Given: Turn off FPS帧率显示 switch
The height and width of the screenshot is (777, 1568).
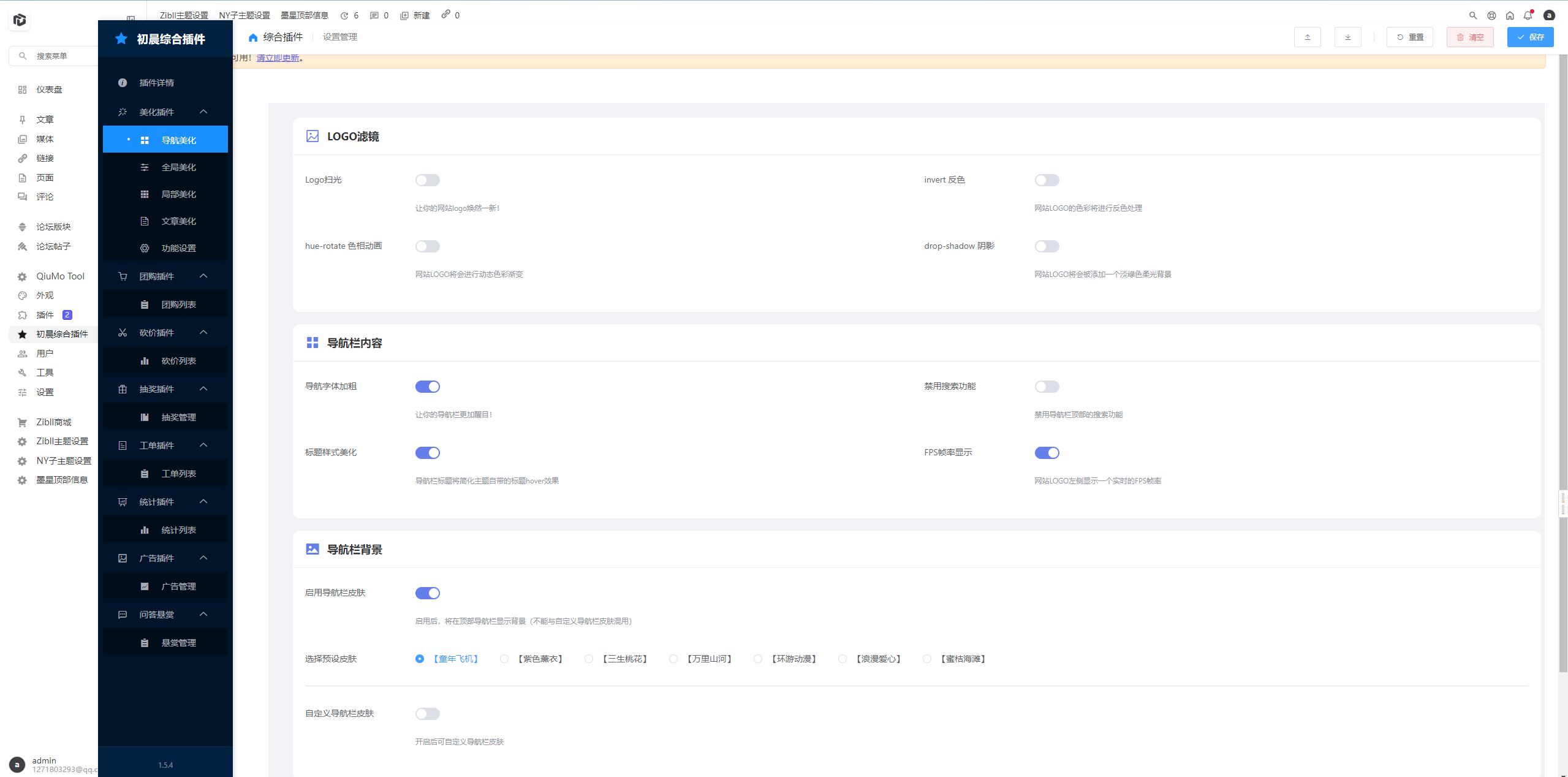Looking at the screenshot, I should [x=1047, y=453].
